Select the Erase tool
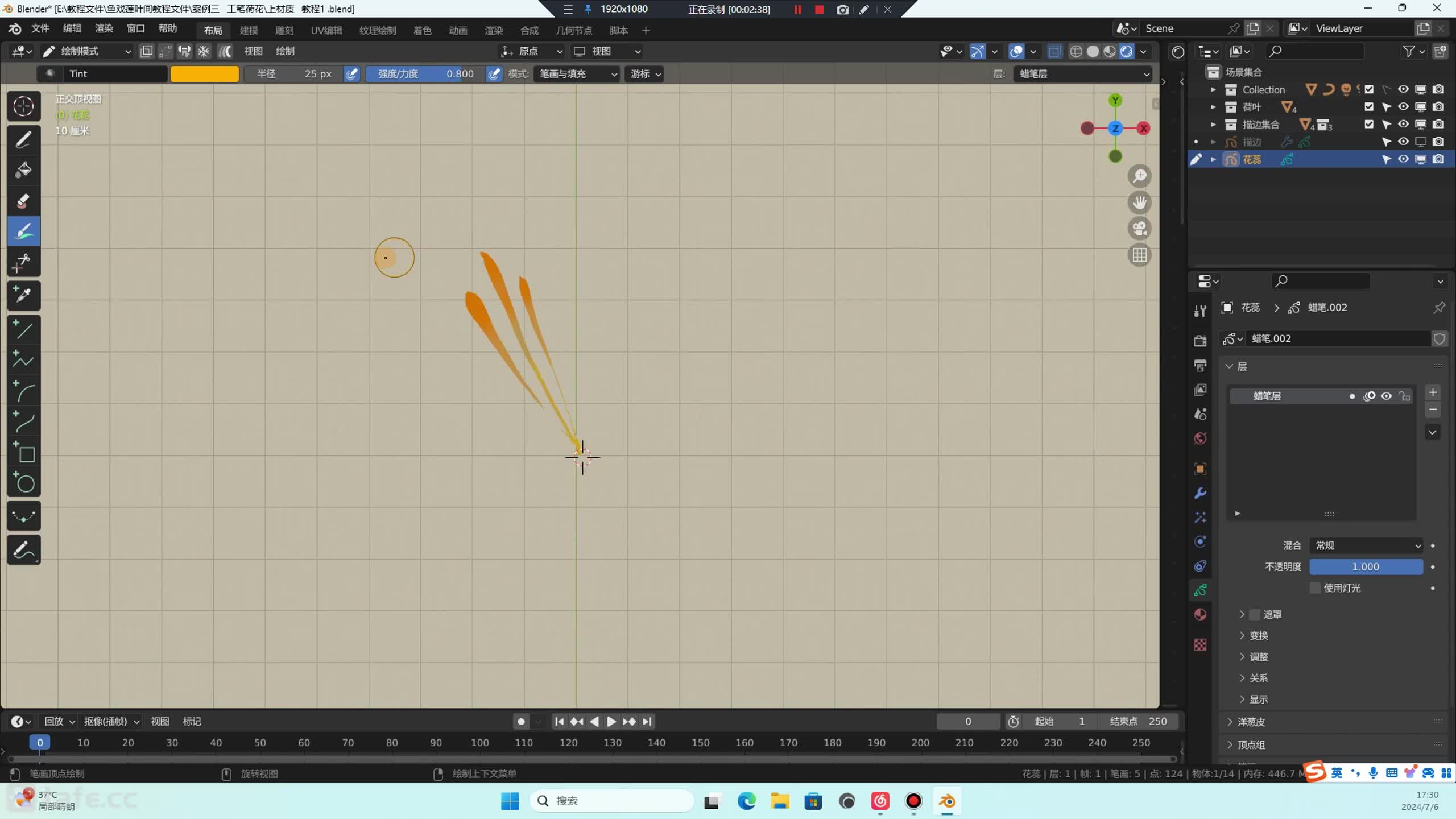1456x819 pixels. 23,200
